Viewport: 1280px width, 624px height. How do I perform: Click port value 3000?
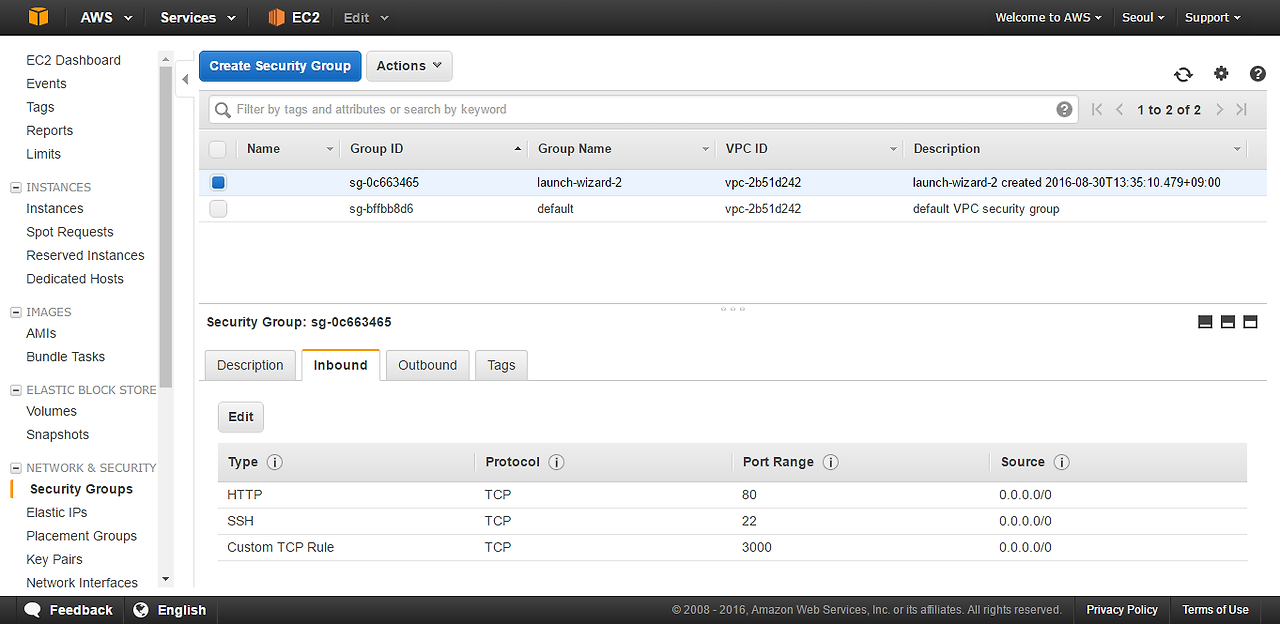[757, 547]
